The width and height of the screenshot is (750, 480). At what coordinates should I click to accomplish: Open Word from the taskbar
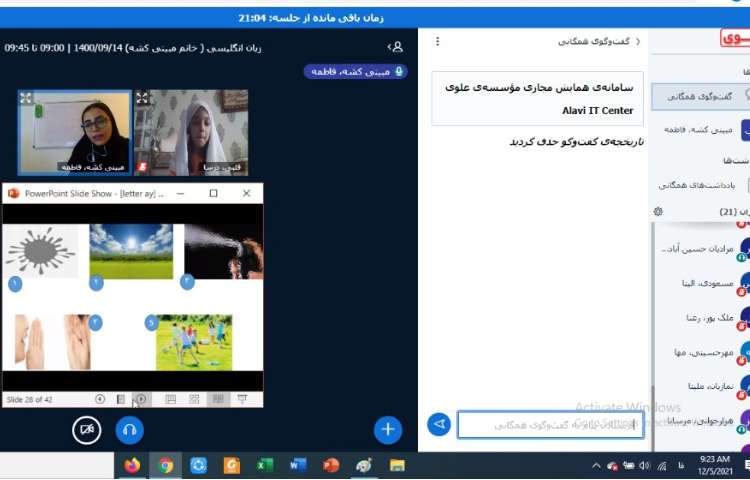pyautogui.click(x=298, y=465)
